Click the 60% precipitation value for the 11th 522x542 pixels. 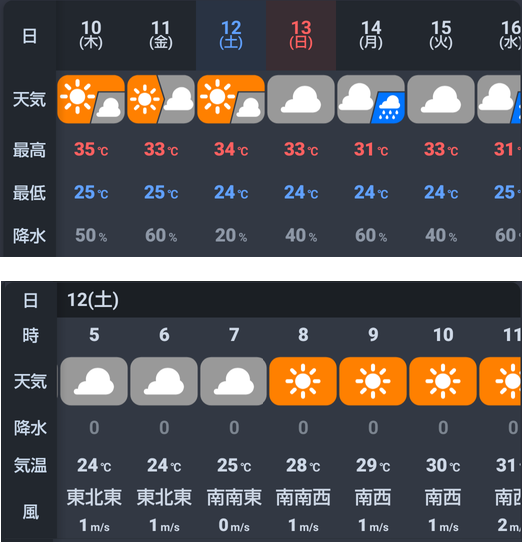(x=161, y=236)
